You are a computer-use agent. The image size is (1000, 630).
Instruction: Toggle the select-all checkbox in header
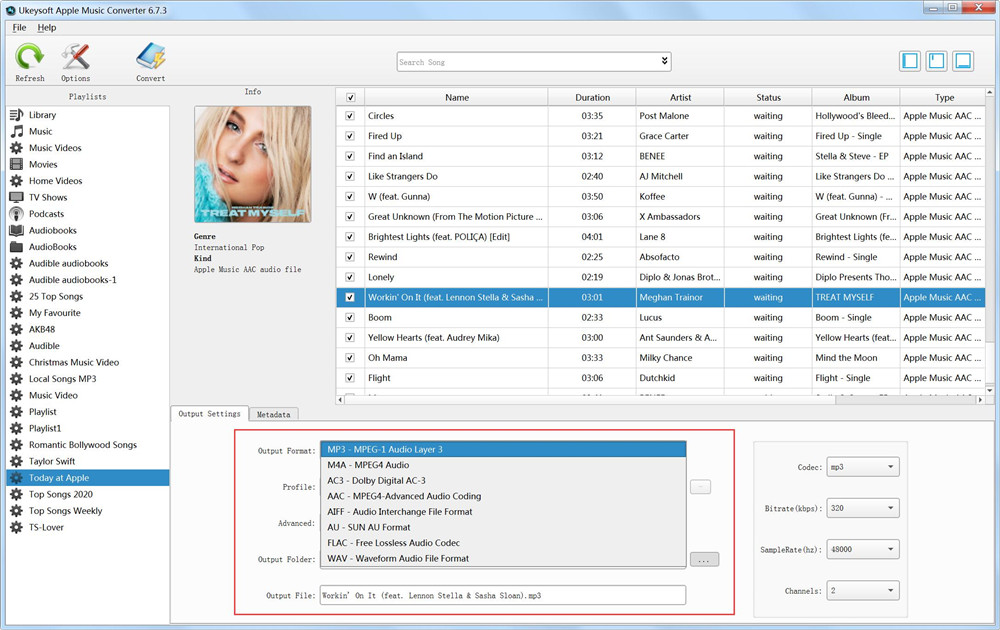[350, 98]
